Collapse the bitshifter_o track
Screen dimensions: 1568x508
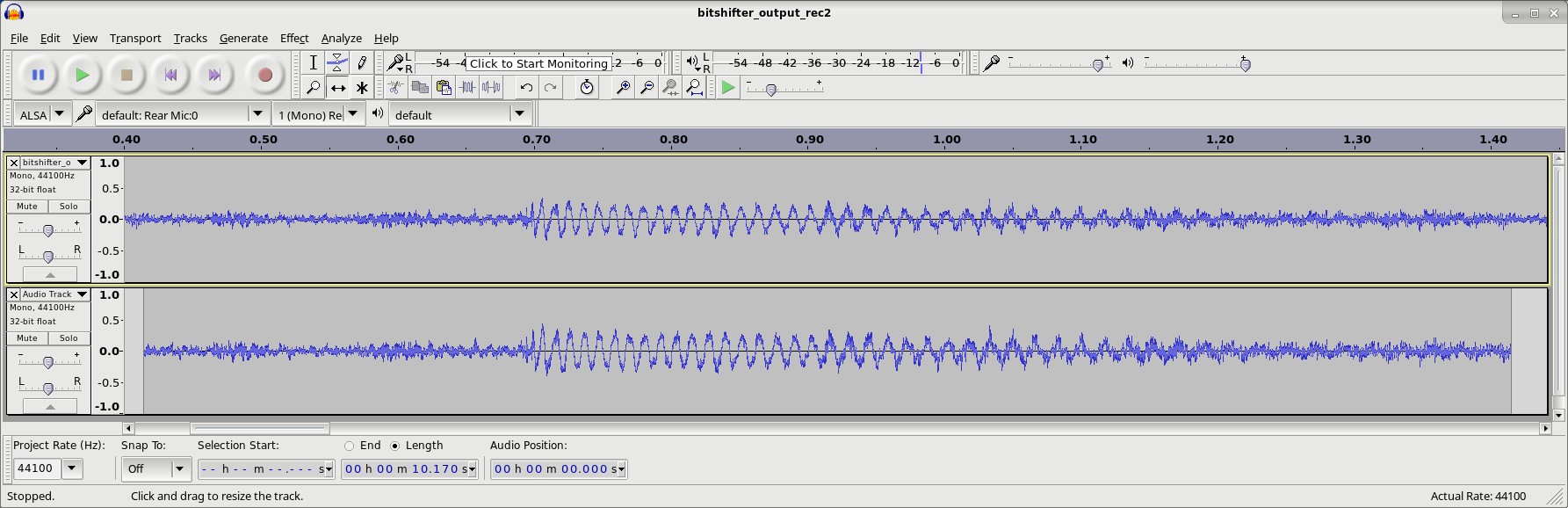[x=50, y=275]
